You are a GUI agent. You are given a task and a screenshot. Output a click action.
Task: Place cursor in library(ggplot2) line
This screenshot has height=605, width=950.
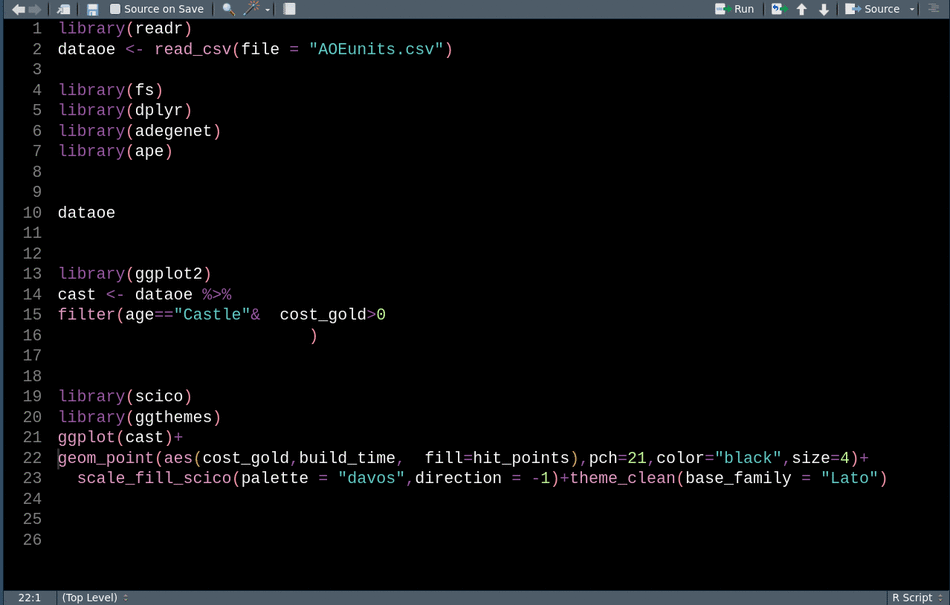pos(135,274)
